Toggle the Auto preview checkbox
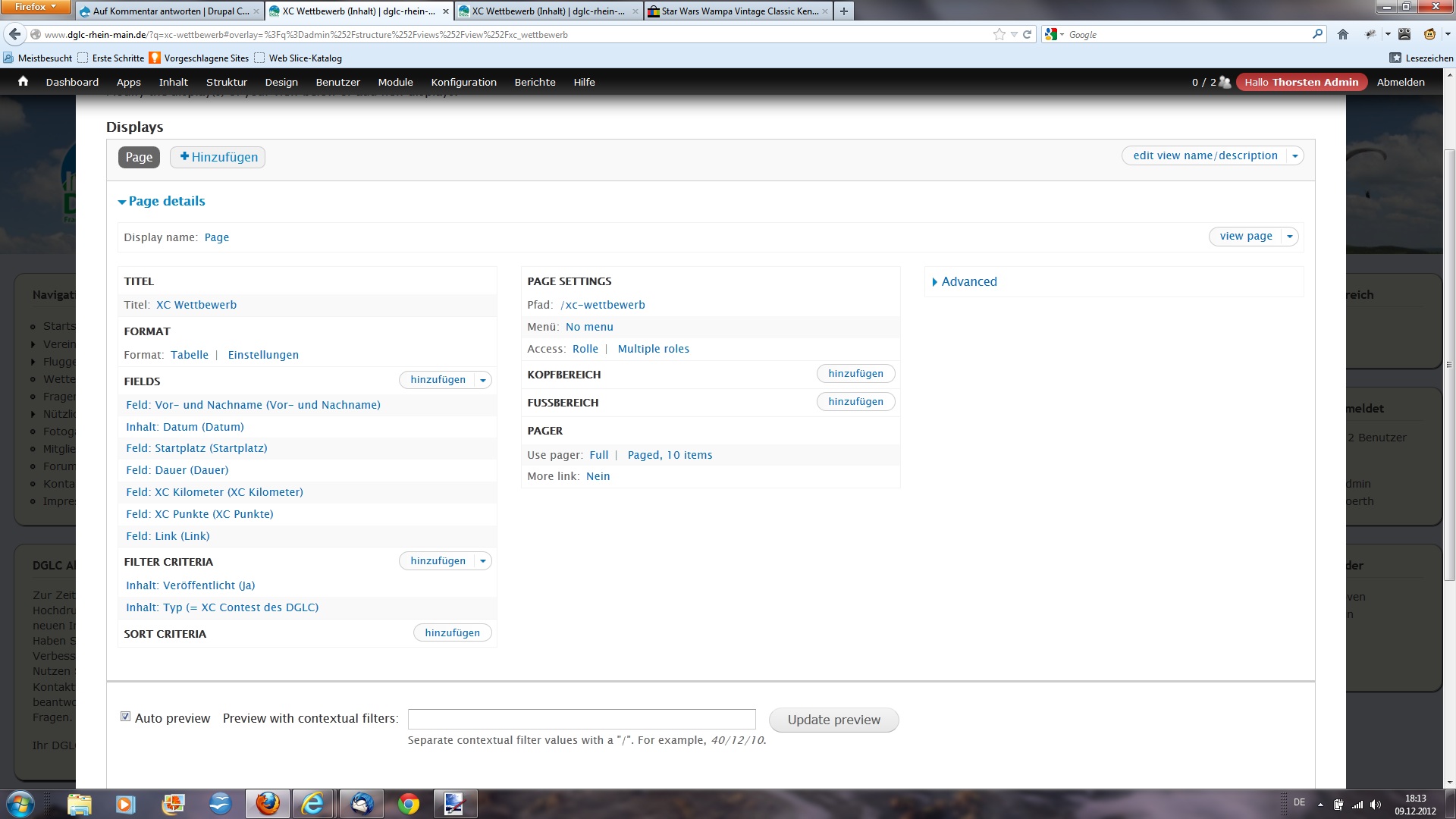 point(126,717)
